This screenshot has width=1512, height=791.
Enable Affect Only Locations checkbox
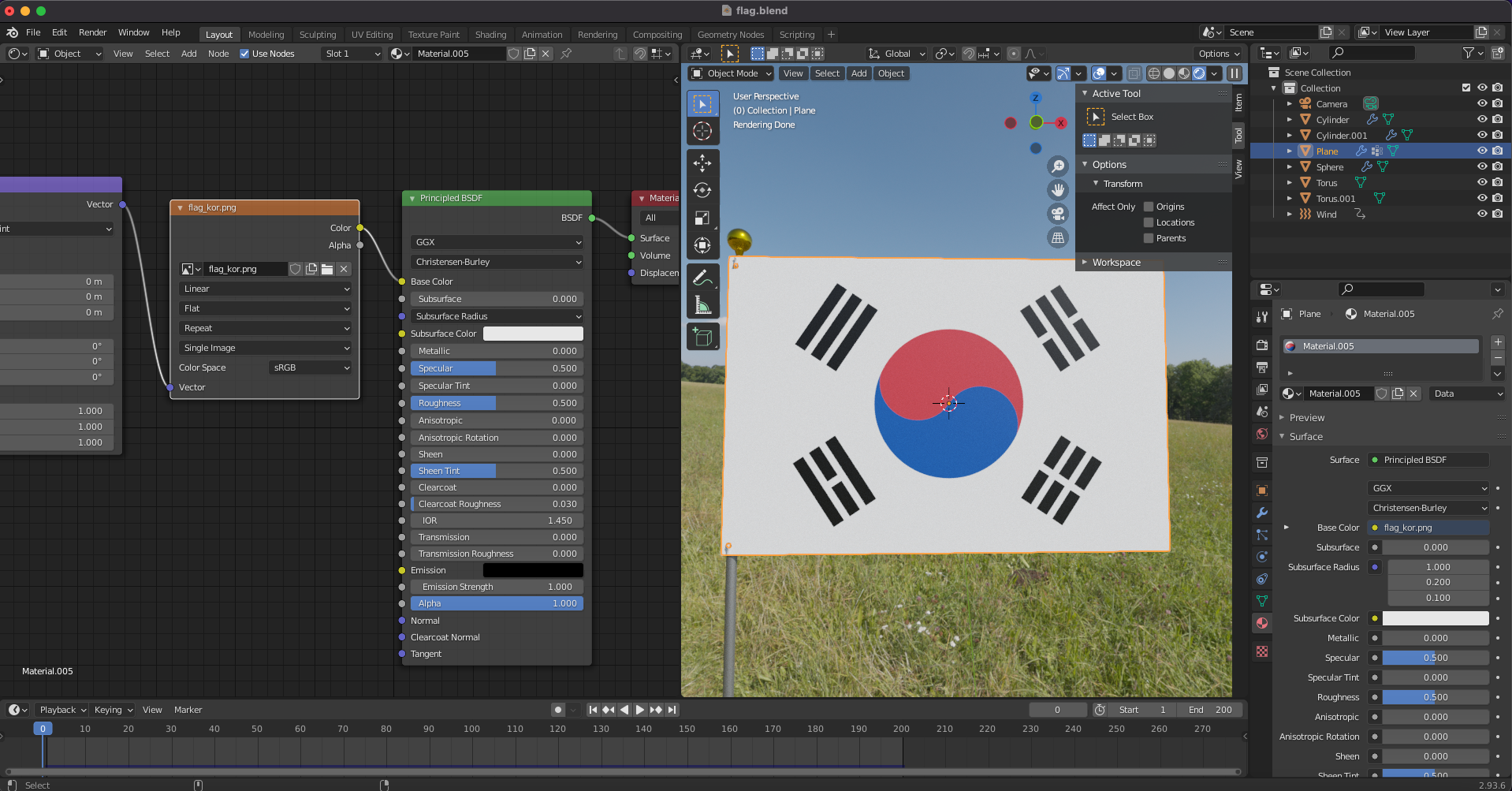point(1149,222)
